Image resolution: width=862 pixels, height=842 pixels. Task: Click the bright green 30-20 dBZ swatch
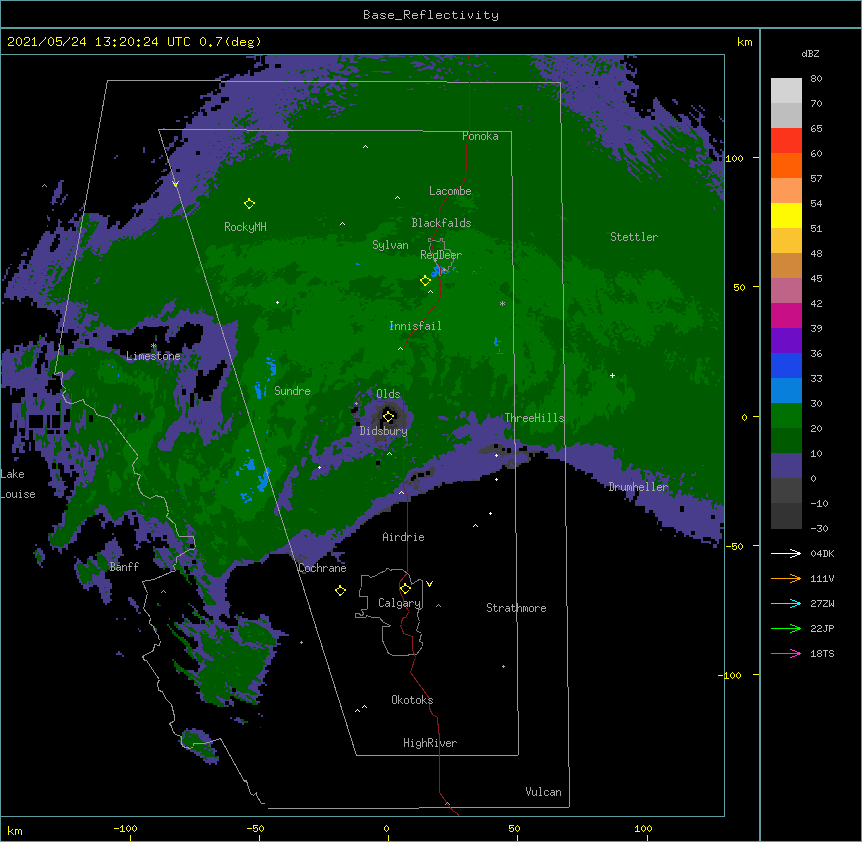point(786,416)
